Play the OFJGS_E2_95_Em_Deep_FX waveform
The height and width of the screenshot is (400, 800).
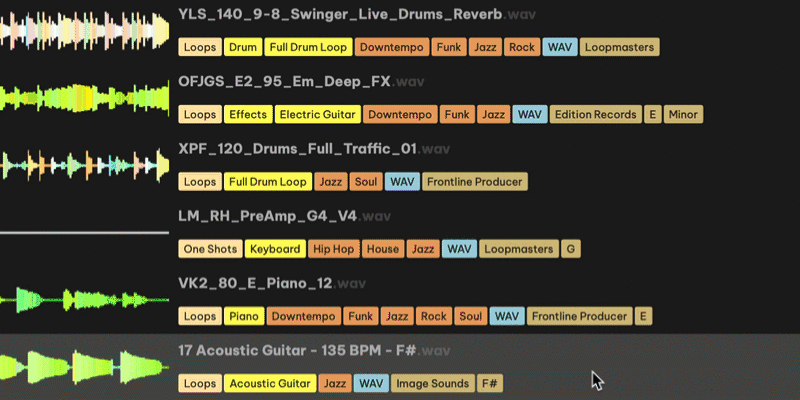tap(85, 97)
